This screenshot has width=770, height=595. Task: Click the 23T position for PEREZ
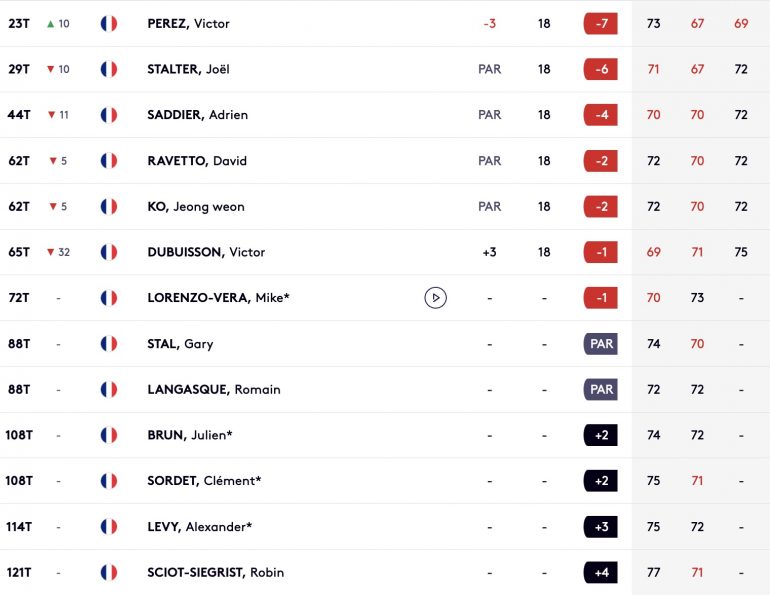[19, 23]
